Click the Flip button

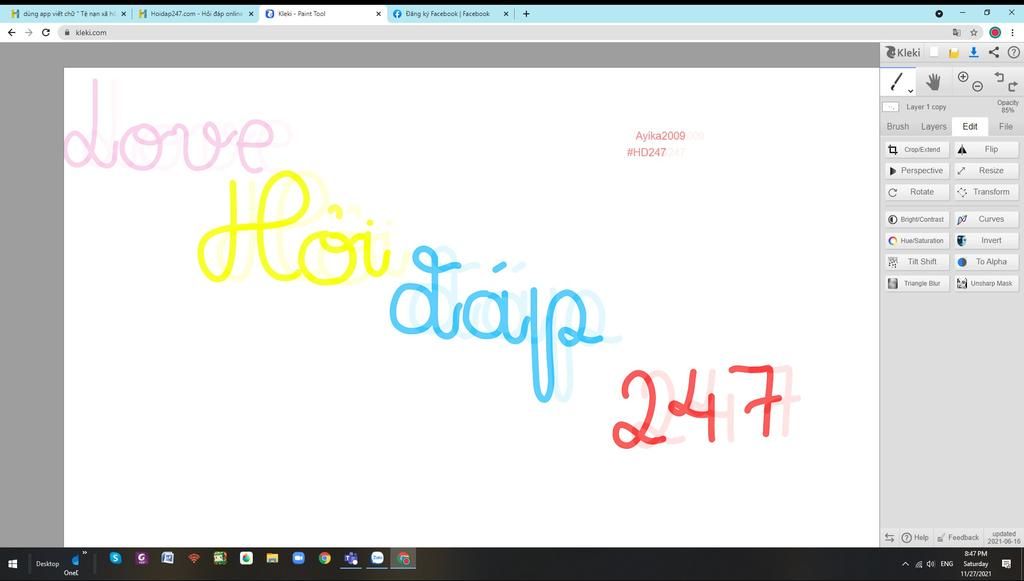pyautogui.click(x=986, y=149)
